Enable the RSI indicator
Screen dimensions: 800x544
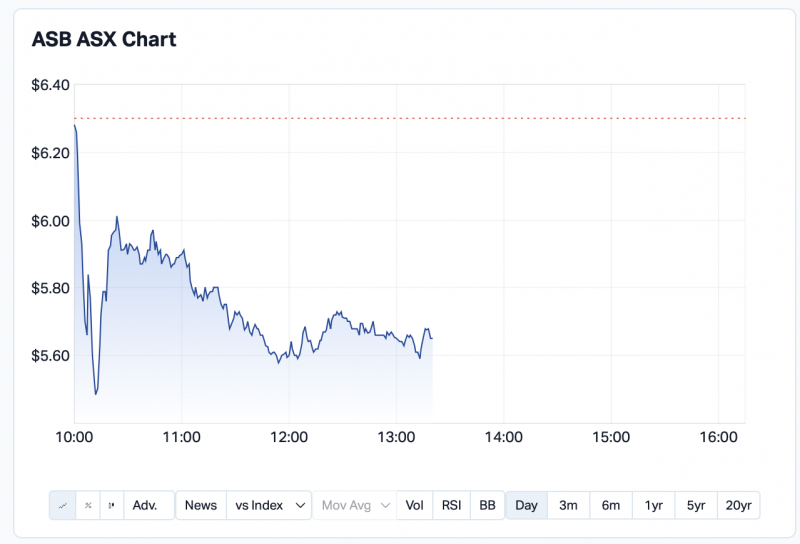click(452, 505)
